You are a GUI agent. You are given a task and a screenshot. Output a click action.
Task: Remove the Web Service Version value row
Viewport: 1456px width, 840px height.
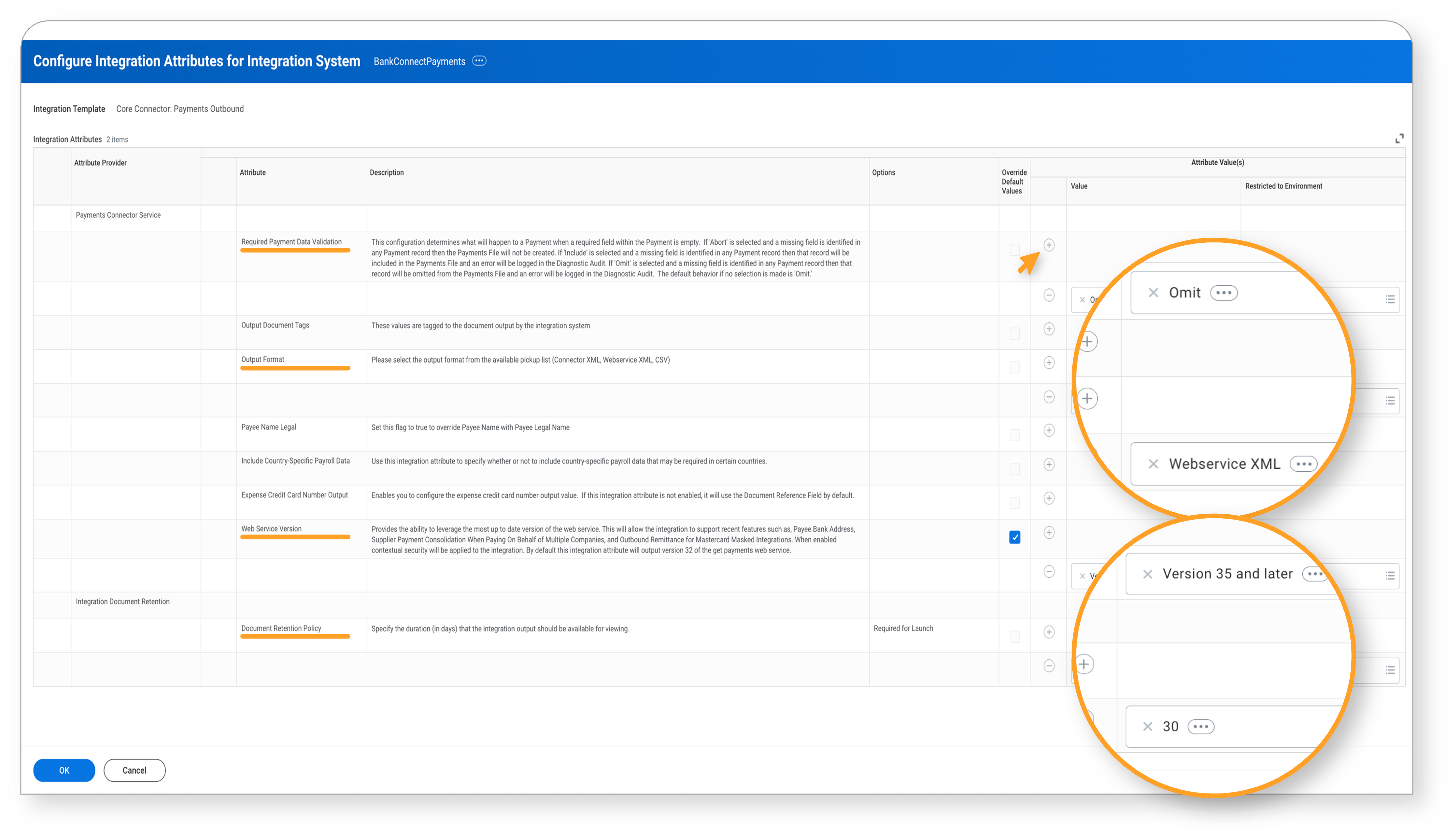(x=1048, y=572)
